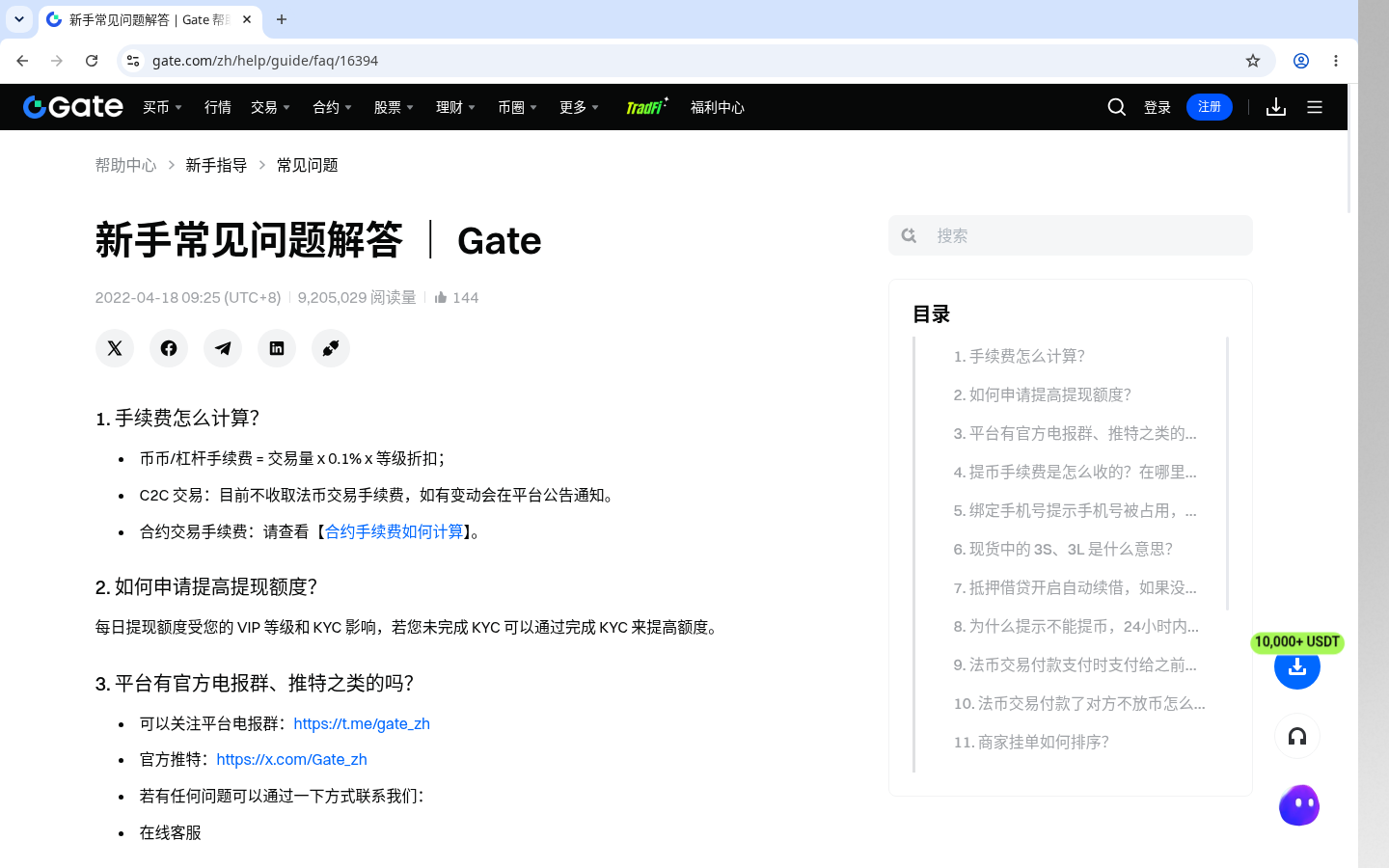Click the Gate logo
The height and width of the screenshot is (868, 1389).
[73, 107]
